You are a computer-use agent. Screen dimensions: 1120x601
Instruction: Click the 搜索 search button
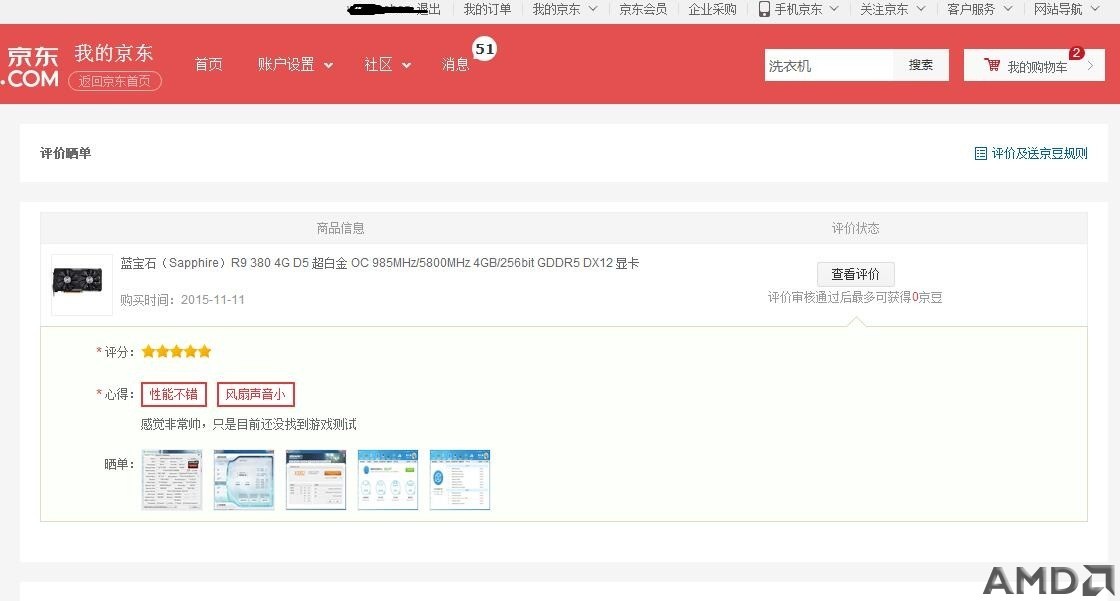(x=921, y=65)
